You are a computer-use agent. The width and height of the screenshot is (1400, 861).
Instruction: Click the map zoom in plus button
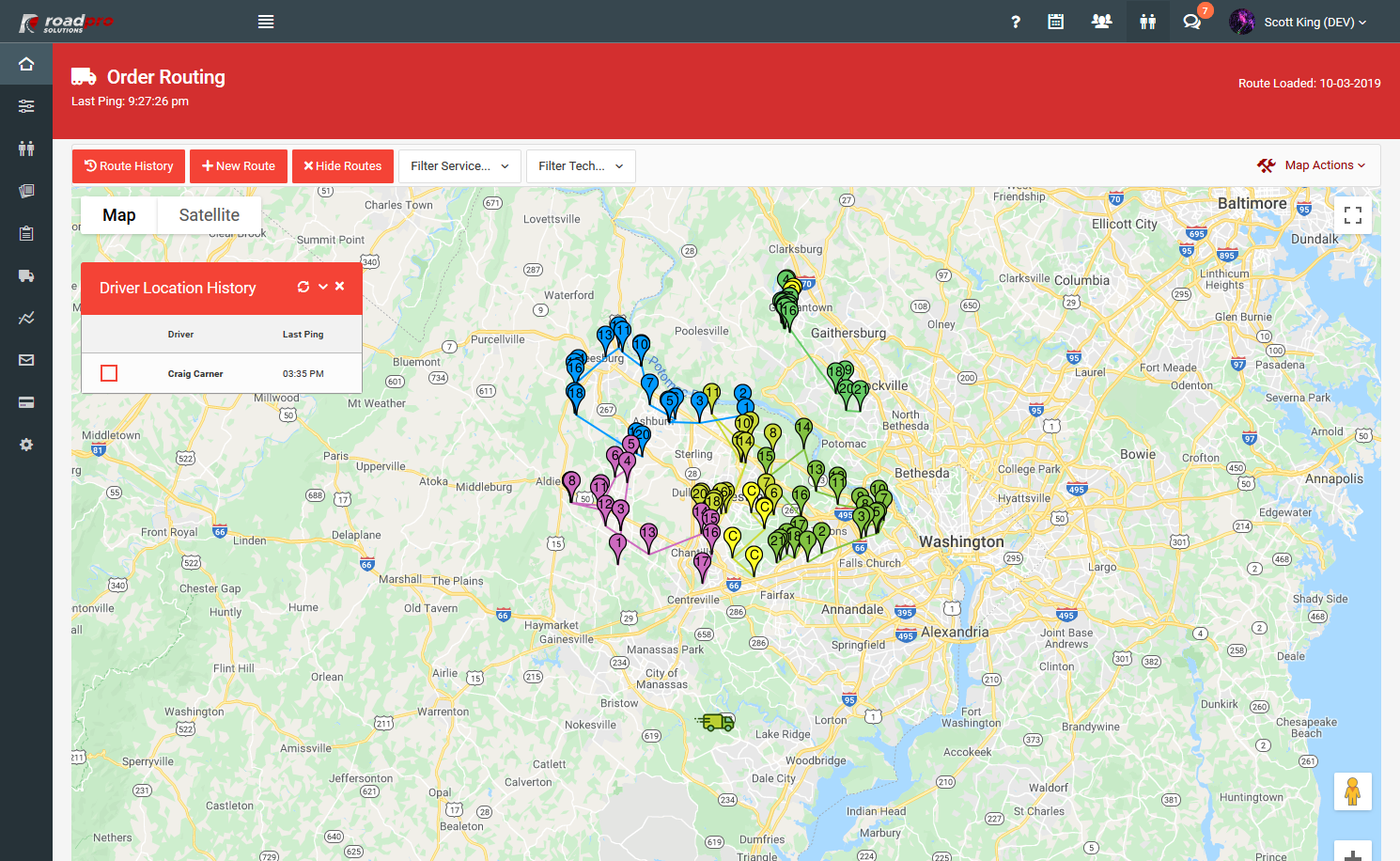point(1353,853)
